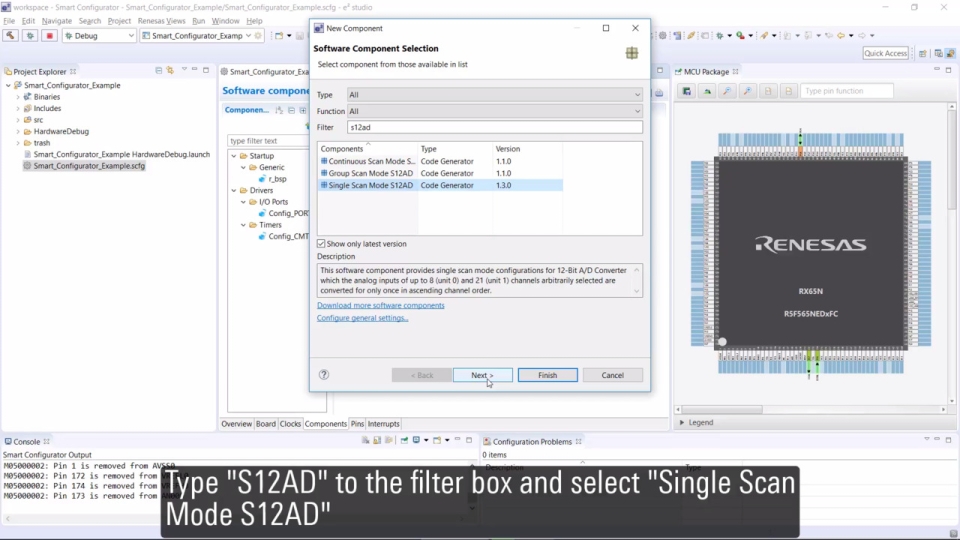Click the save image icon in MCU Package
The height and width of the screenshot is (540, 960).
687,91
